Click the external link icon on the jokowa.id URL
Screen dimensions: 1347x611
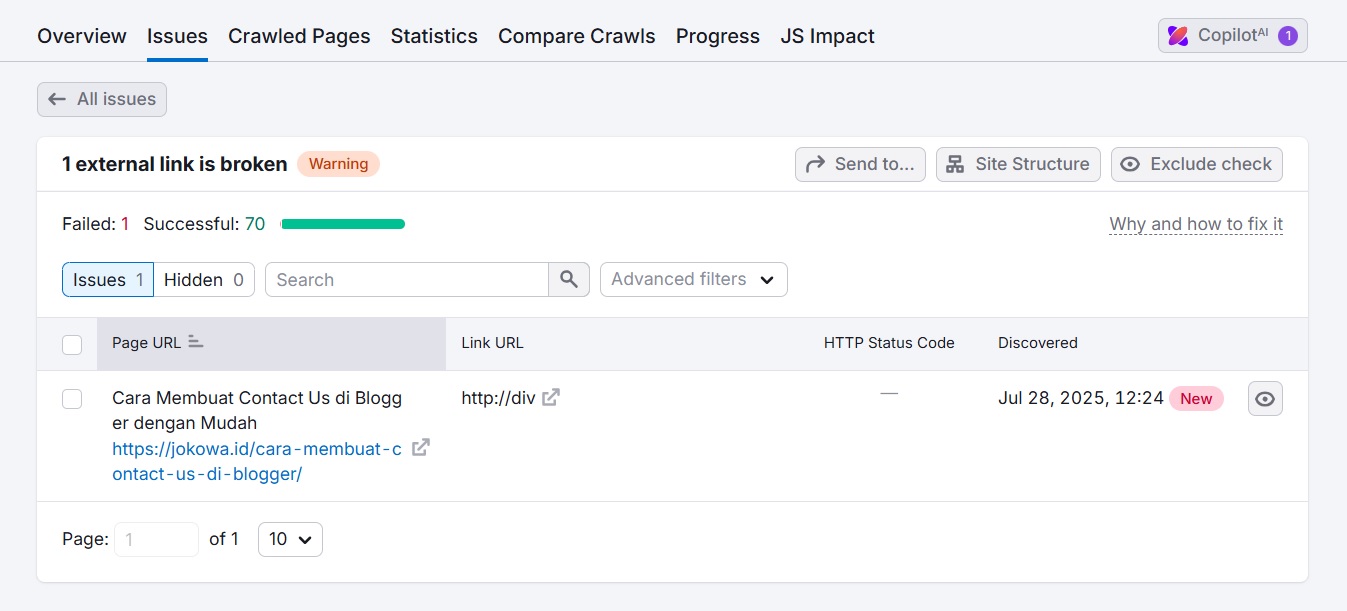pyautogui.click(x=420, y=447)
